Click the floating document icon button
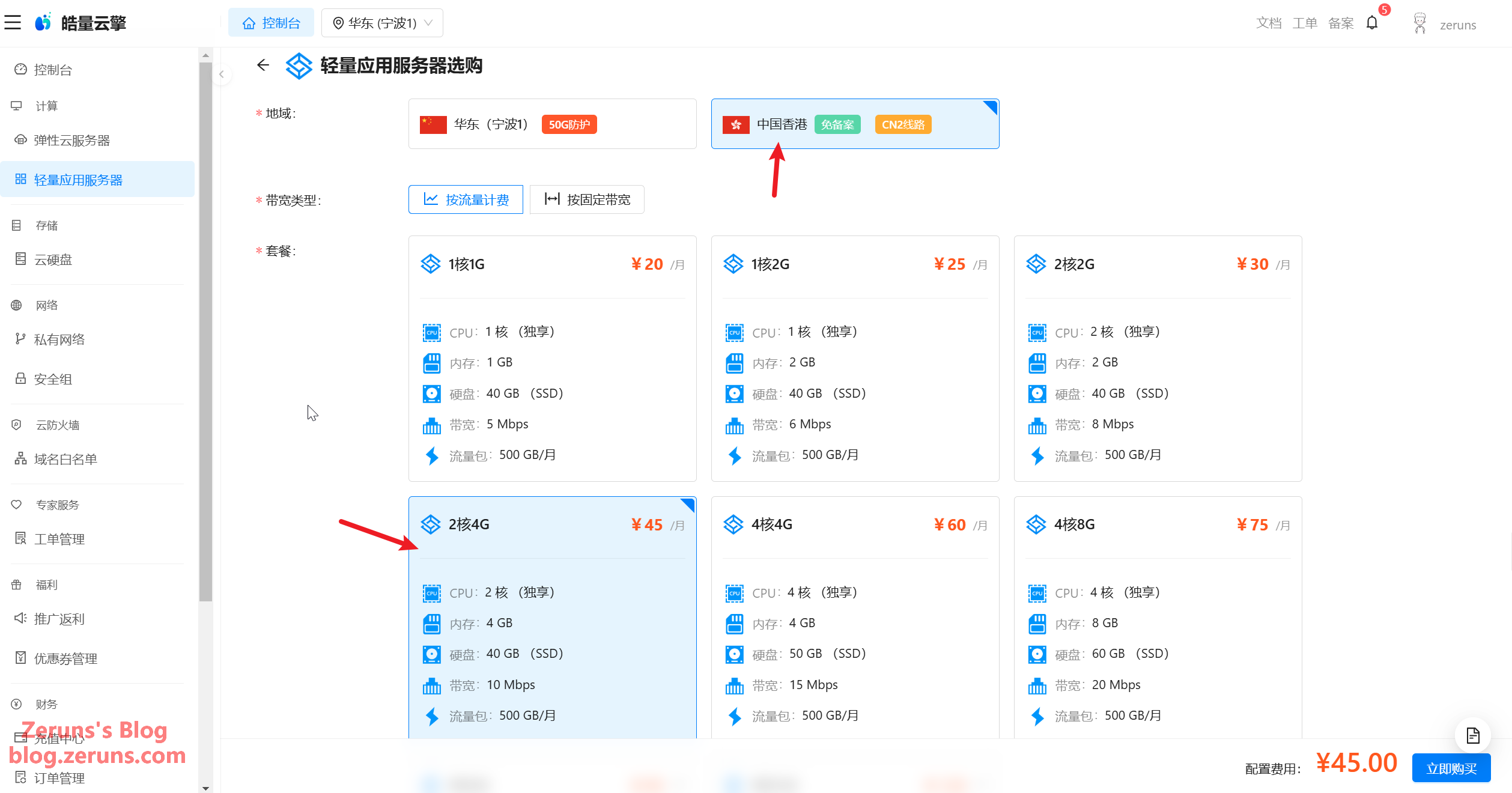 1472,735
